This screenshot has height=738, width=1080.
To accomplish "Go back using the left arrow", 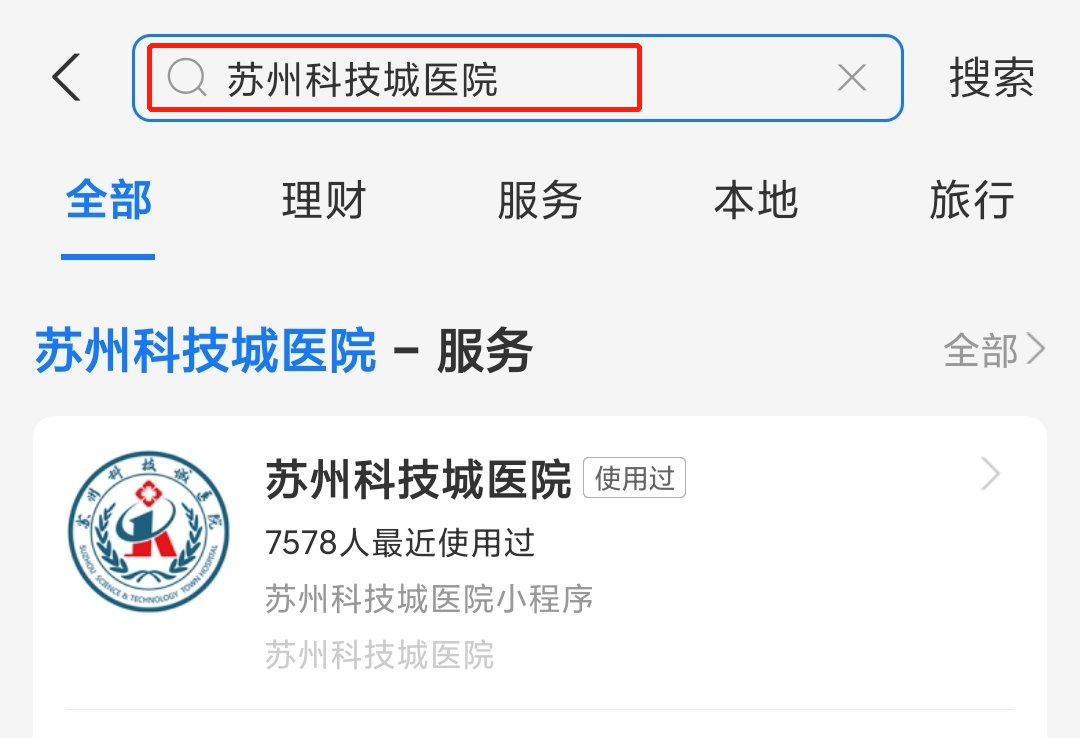I will (x=67, y=77).
